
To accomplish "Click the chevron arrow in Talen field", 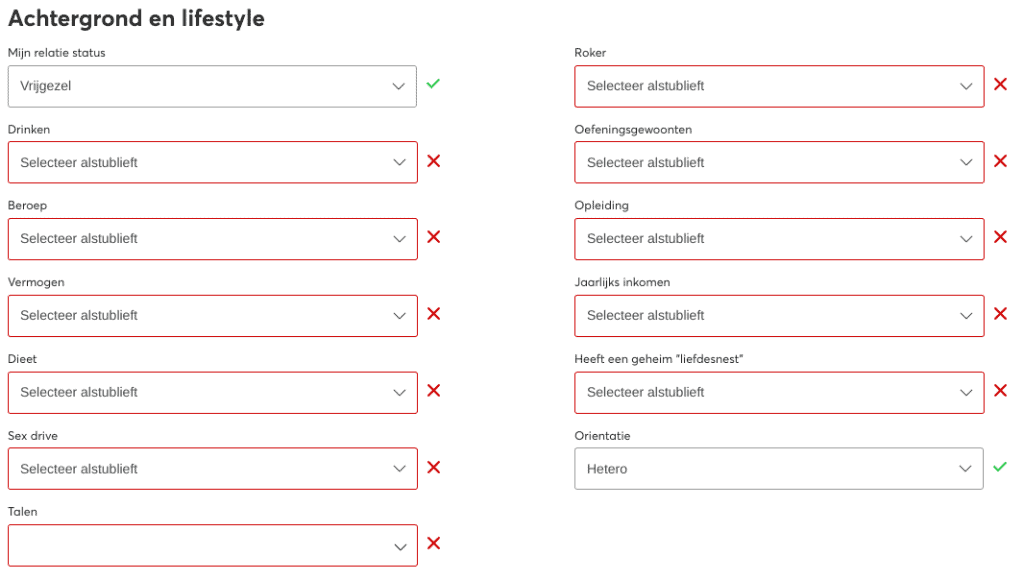I will pos(400,547).
